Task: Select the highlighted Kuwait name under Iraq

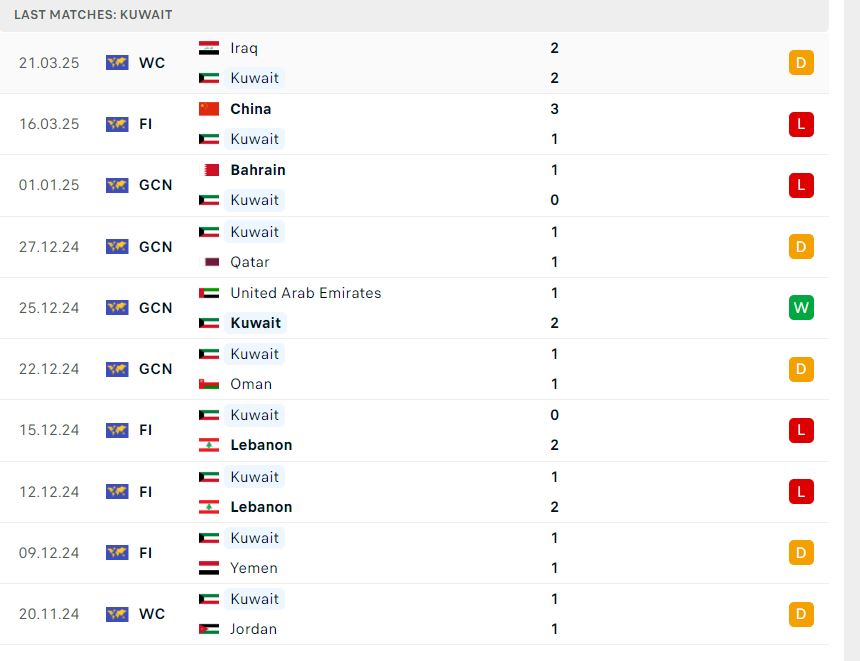Action: 254,78
